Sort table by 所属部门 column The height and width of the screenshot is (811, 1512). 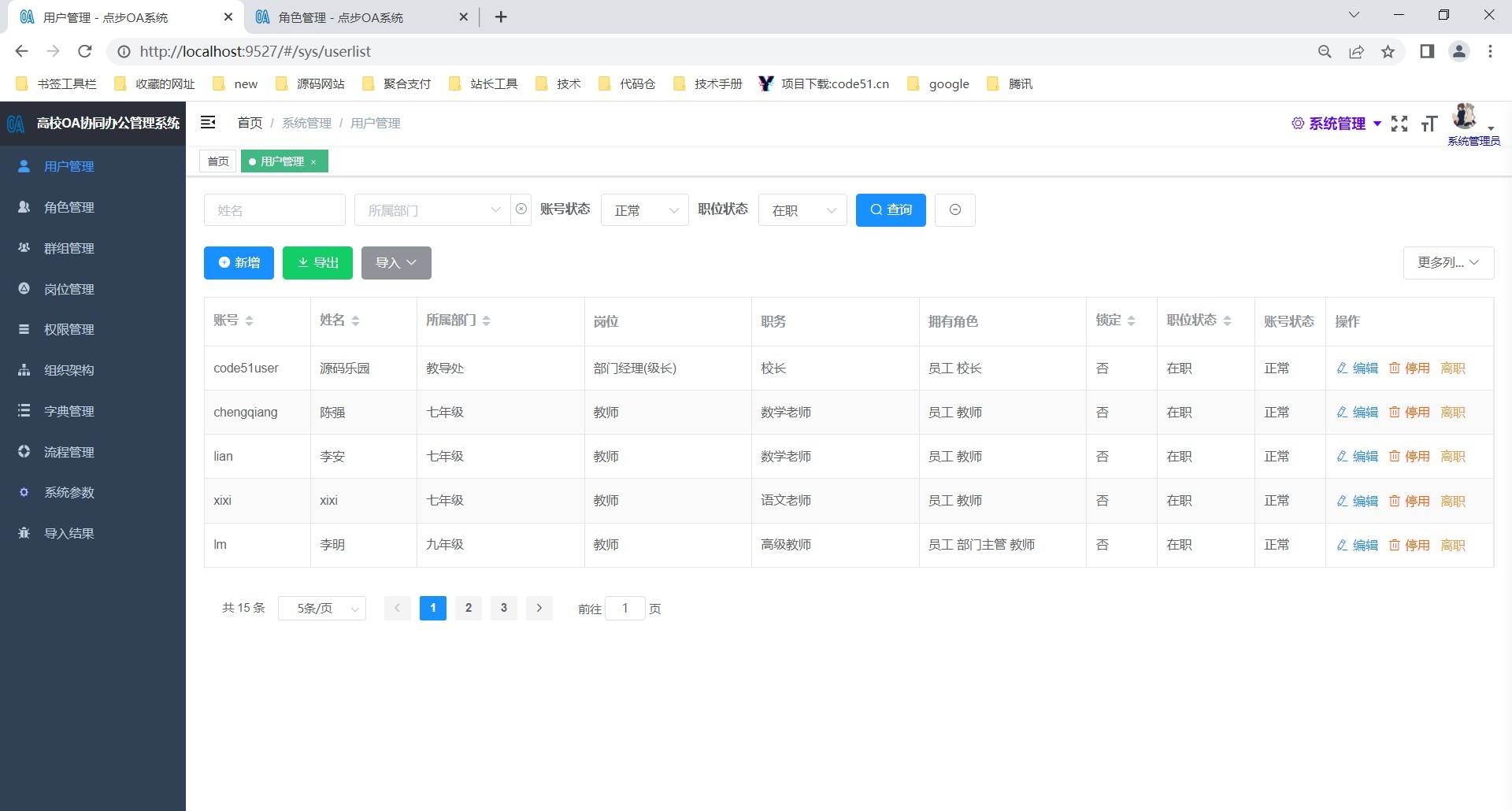486,320
